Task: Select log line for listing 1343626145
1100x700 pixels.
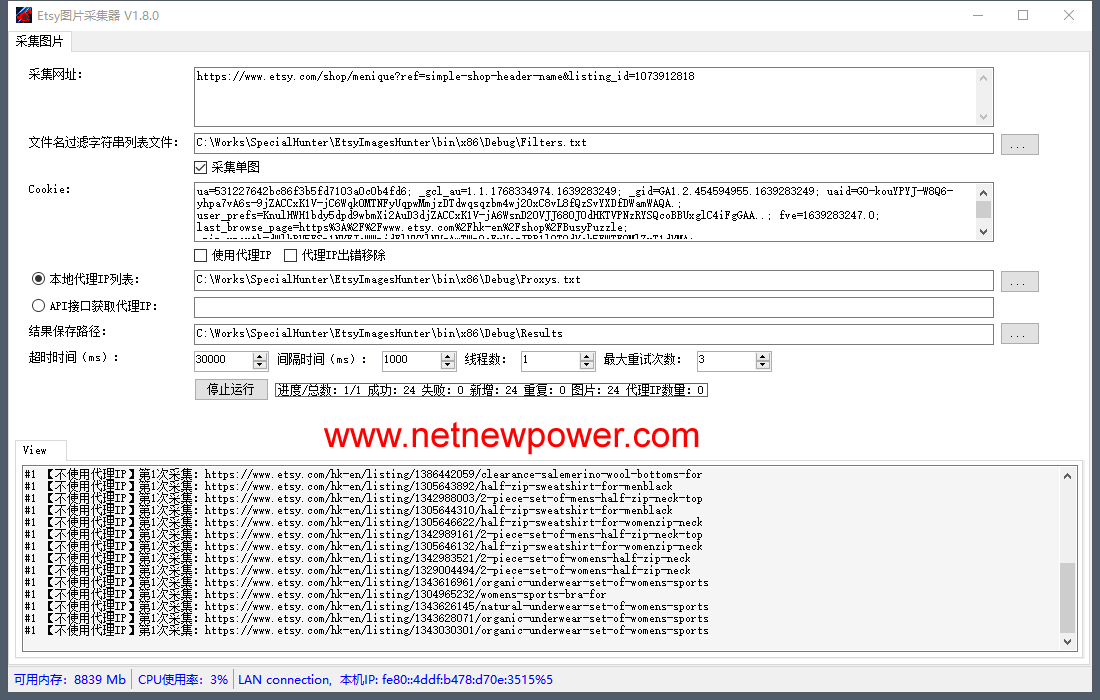Action: pos(366,607)
